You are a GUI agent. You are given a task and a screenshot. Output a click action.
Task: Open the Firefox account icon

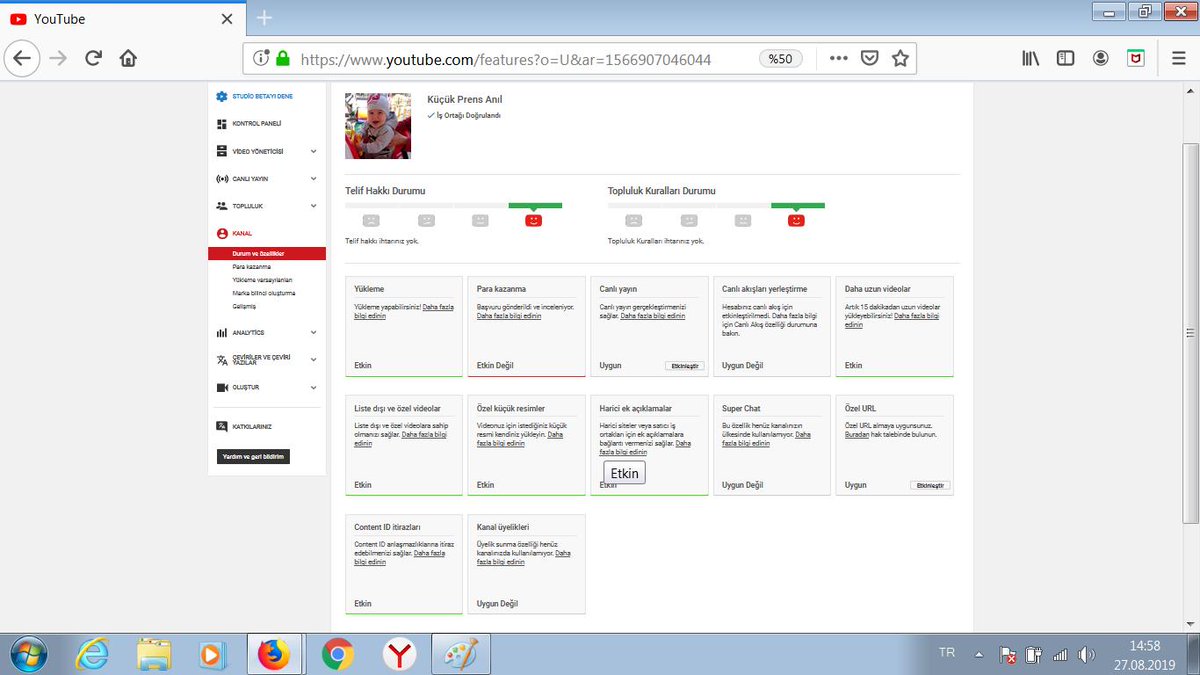point(1101,59)
